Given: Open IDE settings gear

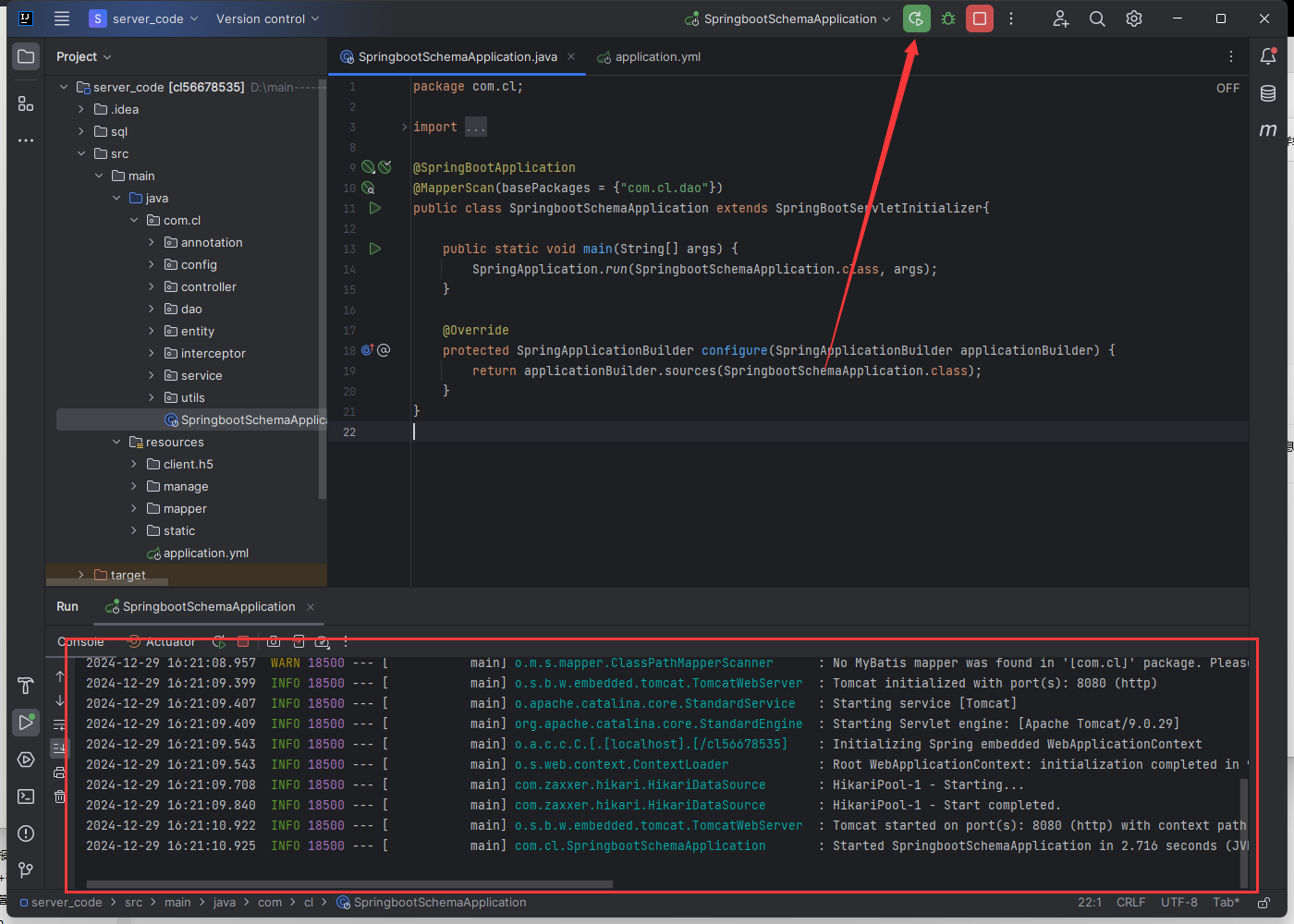Looking at the screenshot, I should click(x=1134, y=18).
